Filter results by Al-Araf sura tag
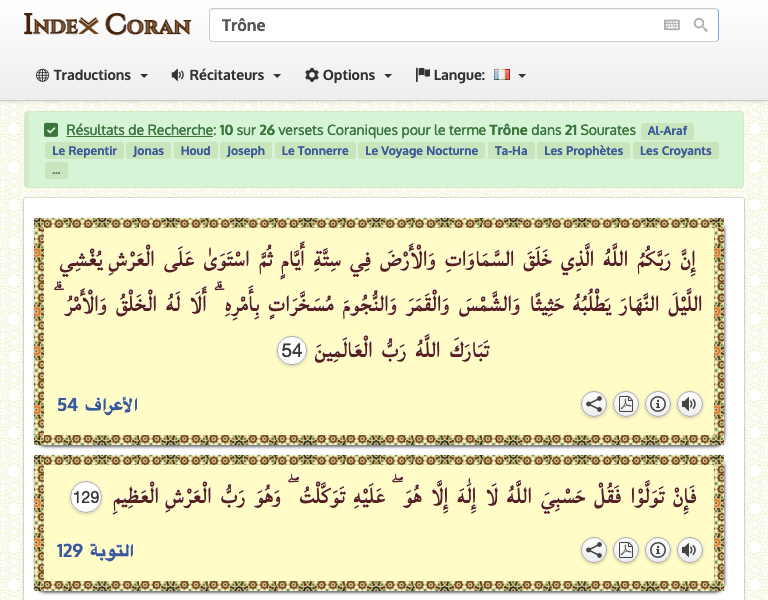The image size is (768, 600). click(668, 131)
